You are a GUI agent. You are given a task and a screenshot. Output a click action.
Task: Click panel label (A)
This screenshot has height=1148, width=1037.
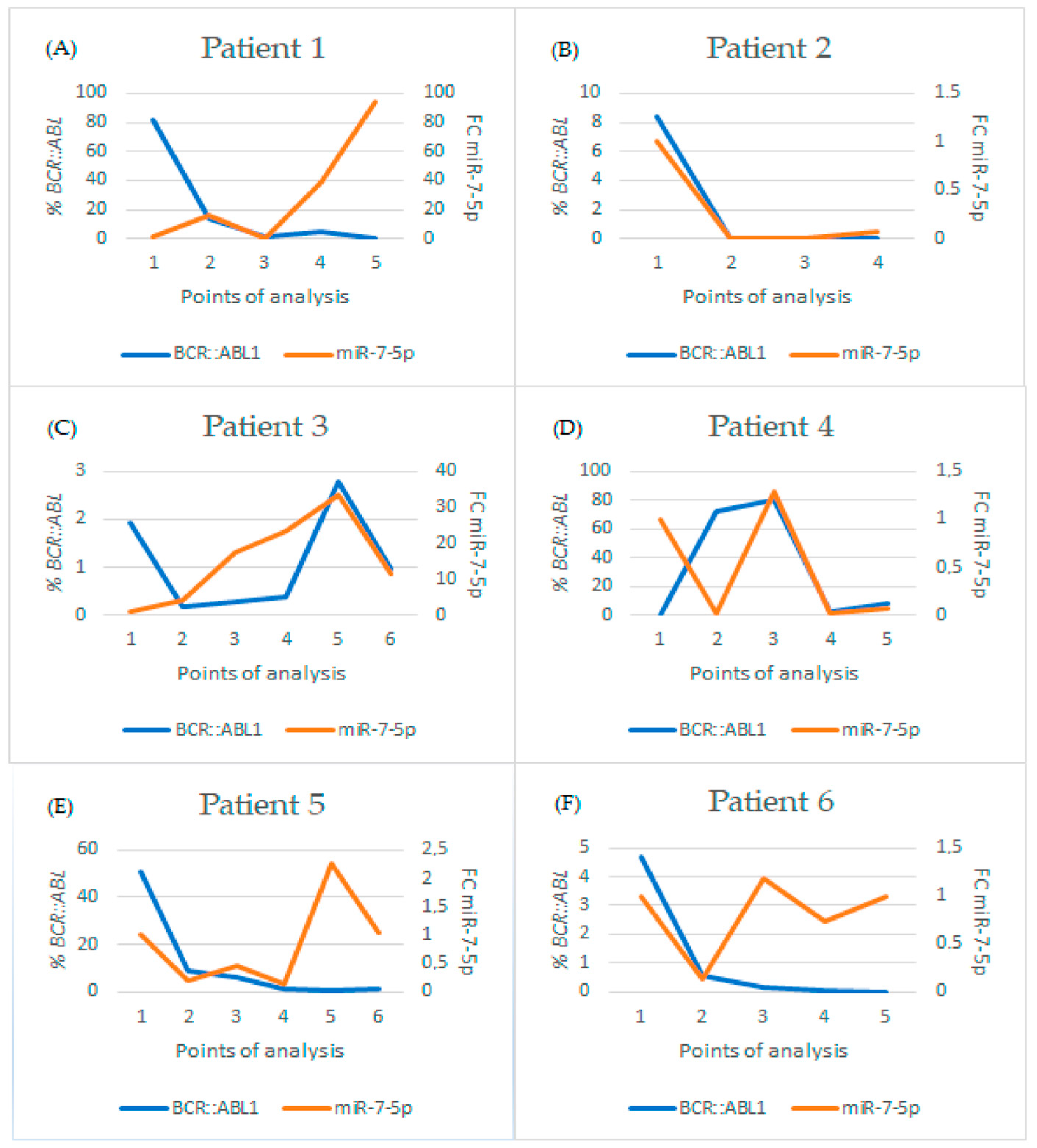click(x=61, y=49)
